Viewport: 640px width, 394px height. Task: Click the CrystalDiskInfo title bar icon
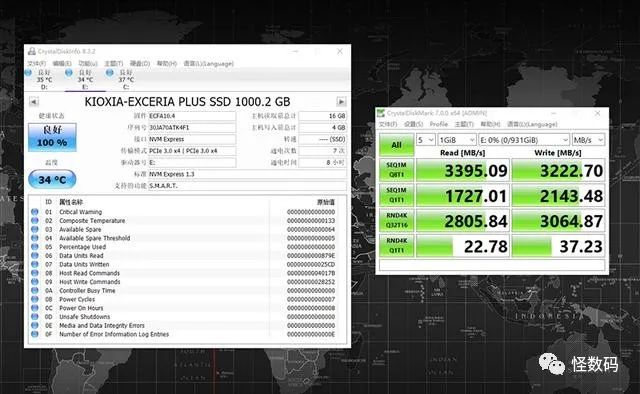tap(32, 51)
